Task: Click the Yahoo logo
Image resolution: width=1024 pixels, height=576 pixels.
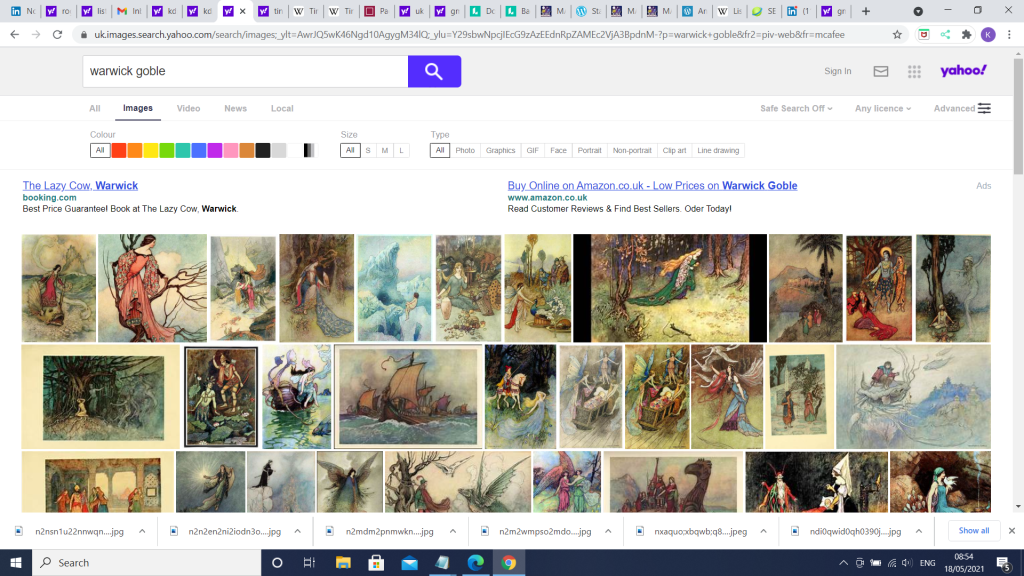Action: tap(963, 71)
